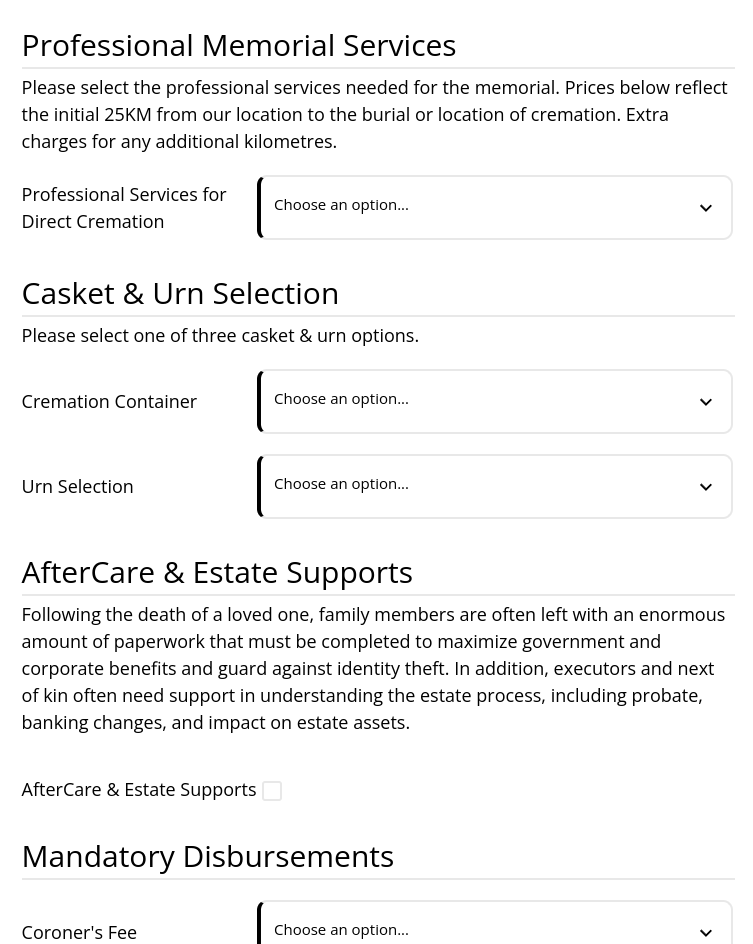
Task: Enable the AfterCare & Estate Supports checkbox
Action: point(272,790)
